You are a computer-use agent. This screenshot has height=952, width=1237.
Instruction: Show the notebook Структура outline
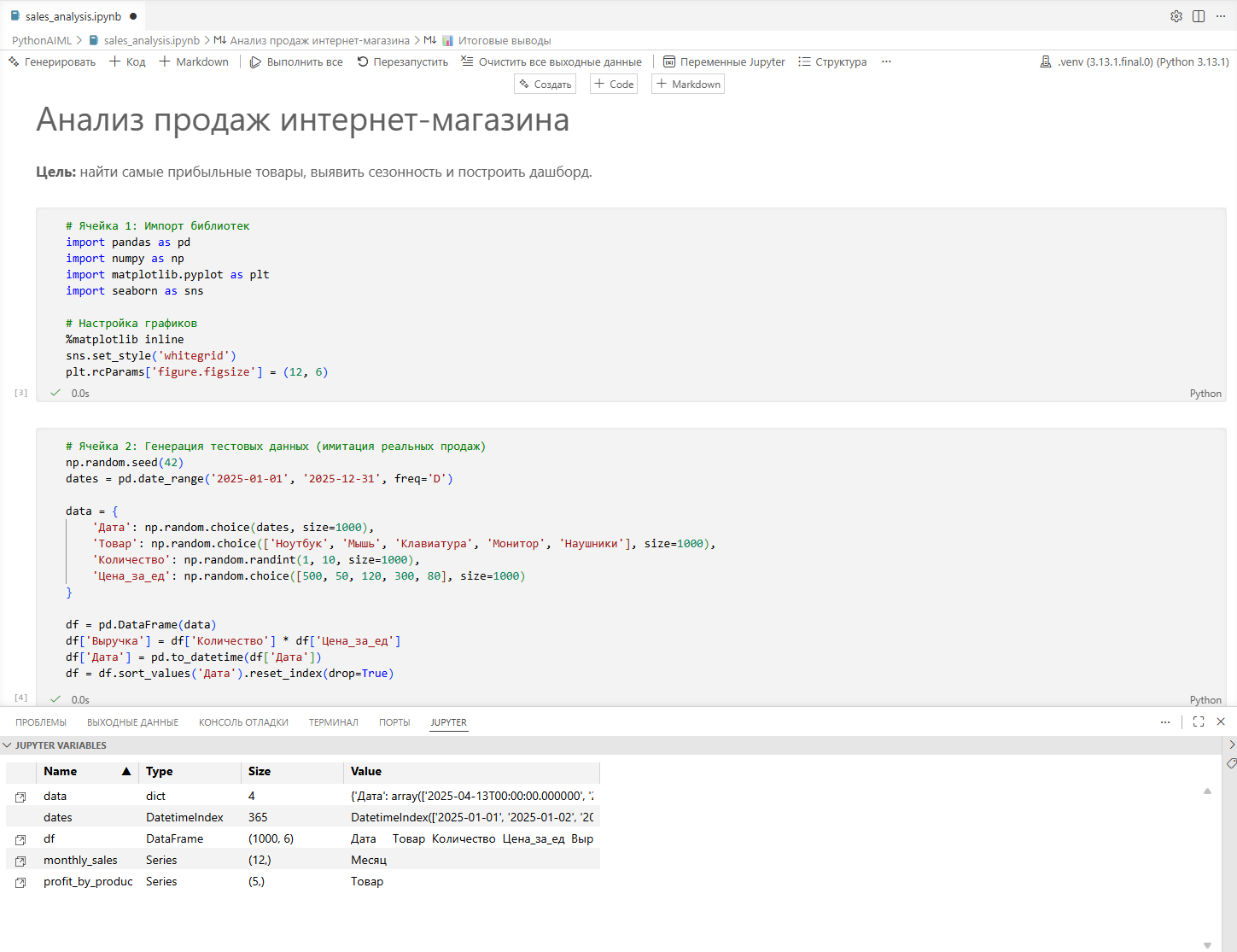point(832,61)
